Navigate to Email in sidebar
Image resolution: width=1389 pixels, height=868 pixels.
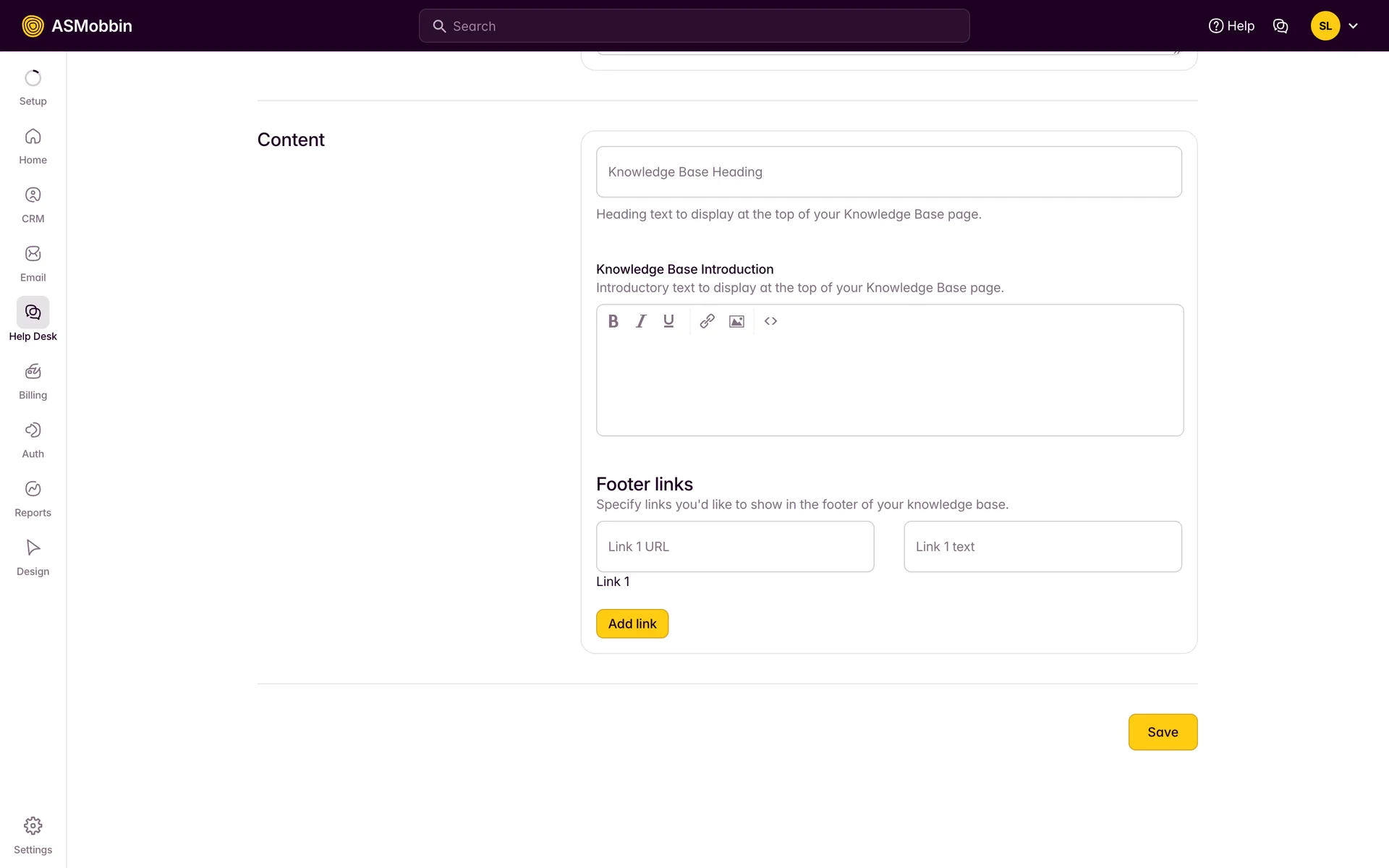click(33, 263)
